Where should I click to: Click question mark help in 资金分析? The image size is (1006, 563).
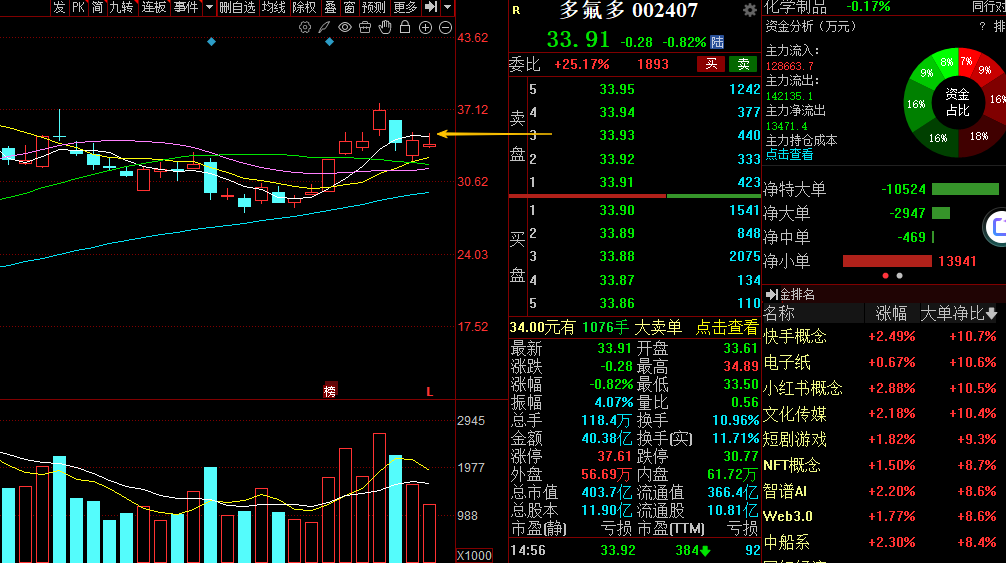982,26
